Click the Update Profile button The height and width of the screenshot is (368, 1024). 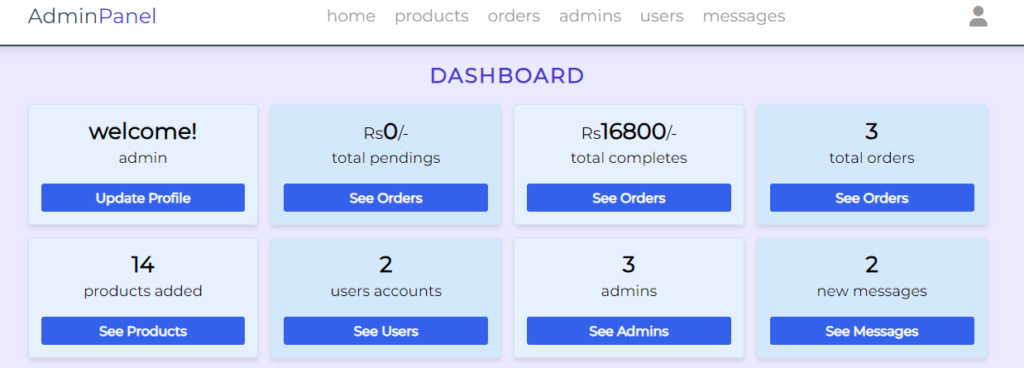pos(143,198)
